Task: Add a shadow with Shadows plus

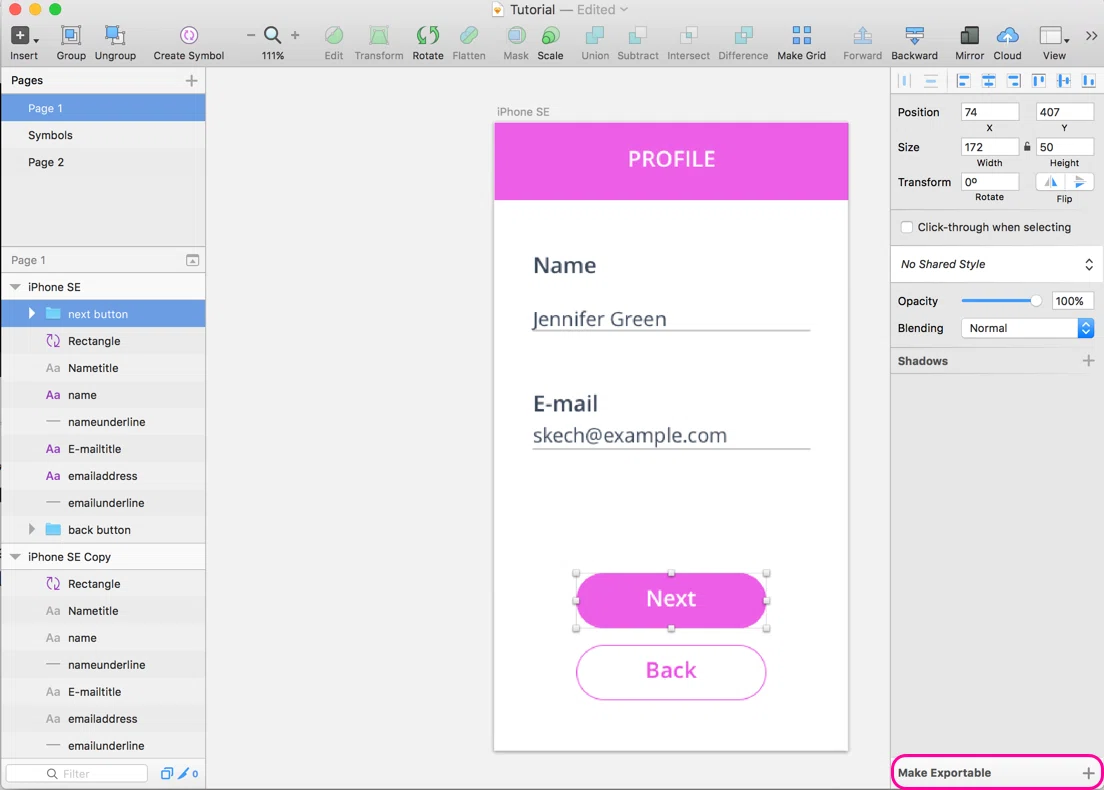Action: pyautogui.click(x=1089, y=361)
